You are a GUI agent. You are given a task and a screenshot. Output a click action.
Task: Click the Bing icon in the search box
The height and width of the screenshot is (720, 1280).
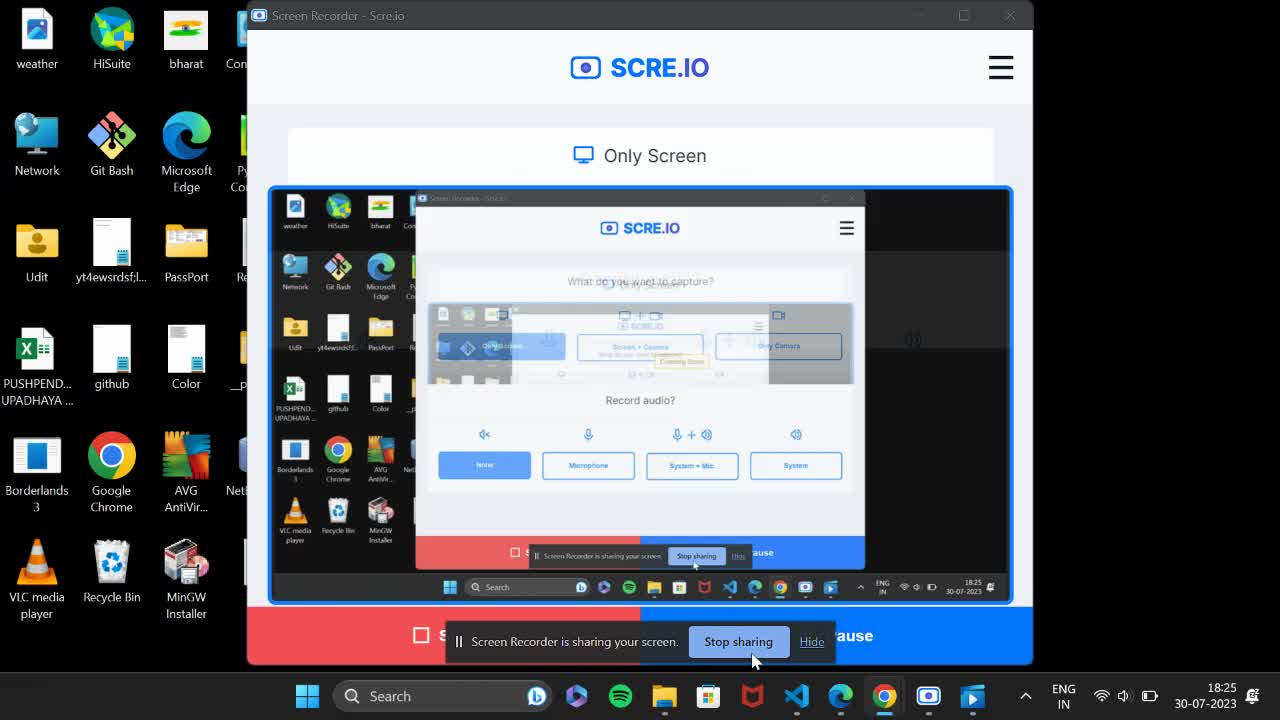click(x=536, y=696)
